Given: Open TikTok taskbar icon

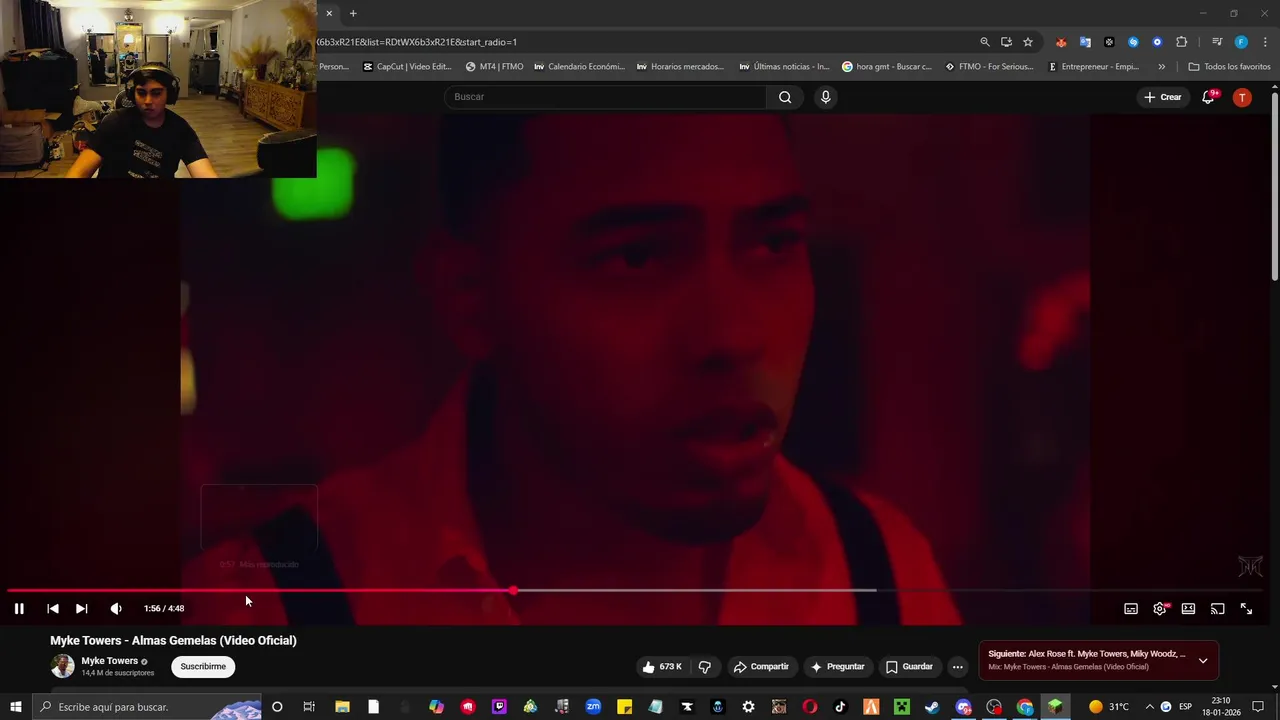Looking at the screenshot, I should click(840, 707).
